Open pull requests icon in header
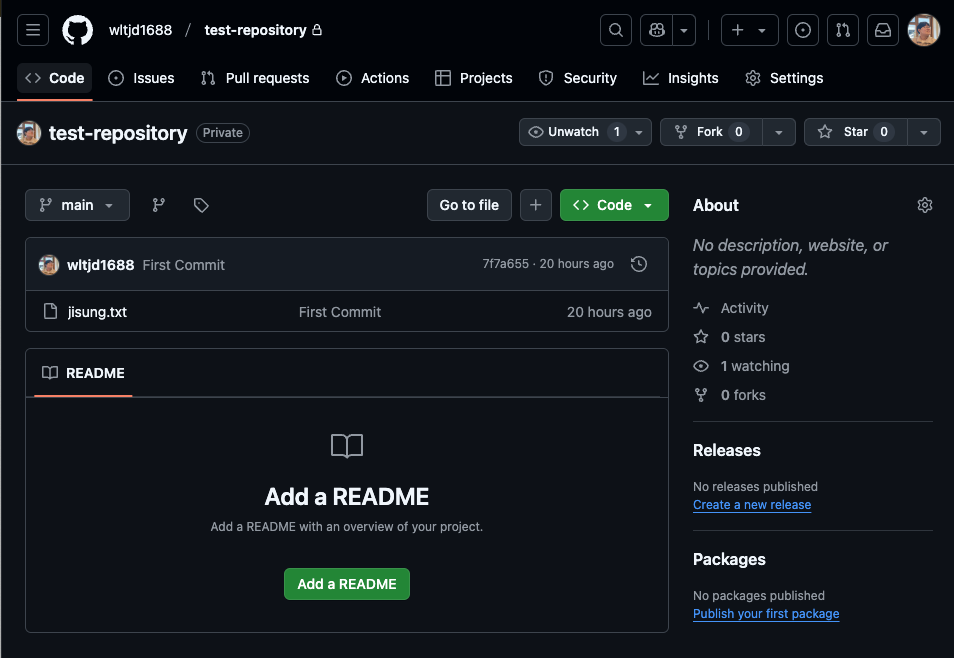The image size is (954, 658). pyautogui.click(x=843, y=30)
